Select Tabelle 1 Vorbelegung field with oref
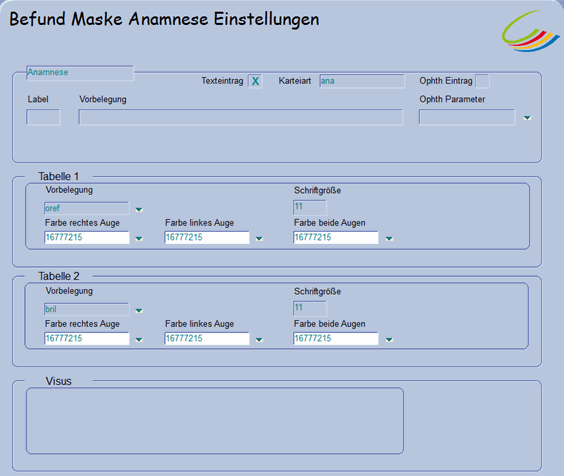Screen dimensions: 564x476 pyautogui.click(x=86, y=208)
